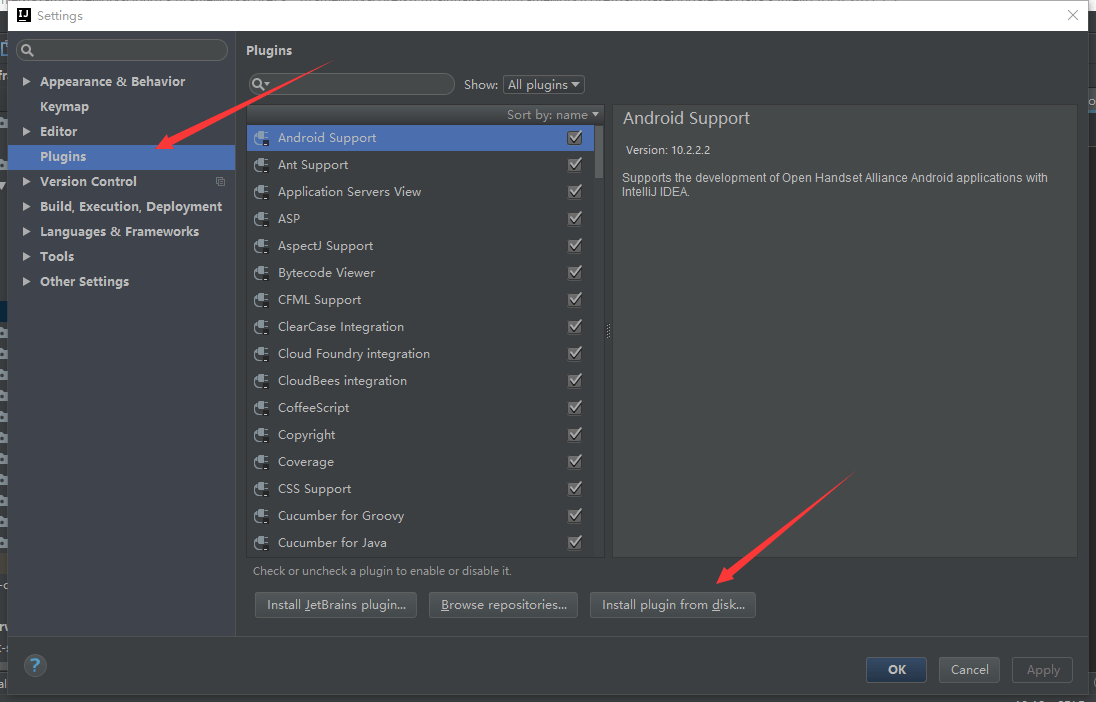The width and height of the screenshot is (1096, 702).
Task: Click the Version Control project-level copy icon
Action: coord(220,182)
